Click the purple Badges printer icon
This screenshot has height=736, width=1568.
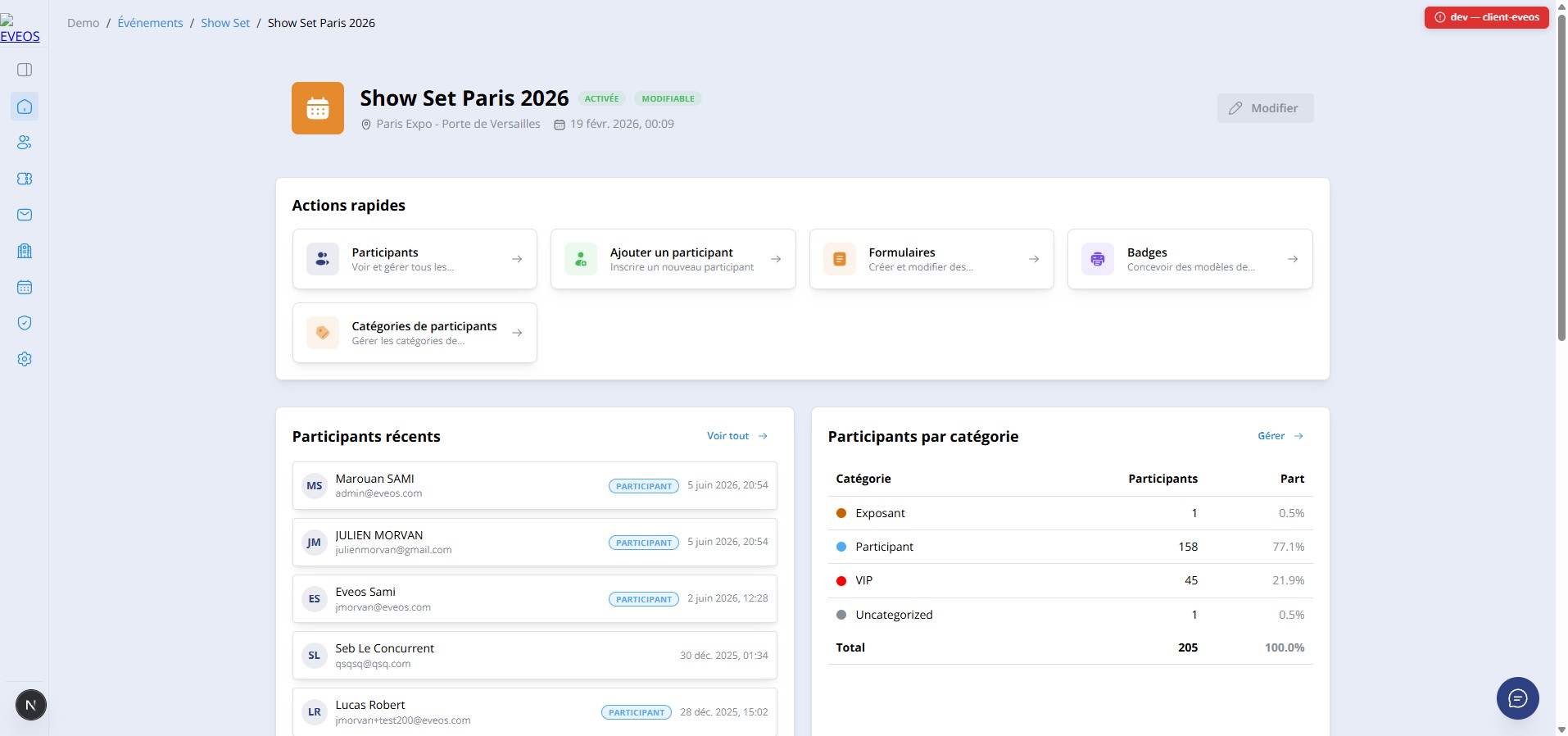1098,259
